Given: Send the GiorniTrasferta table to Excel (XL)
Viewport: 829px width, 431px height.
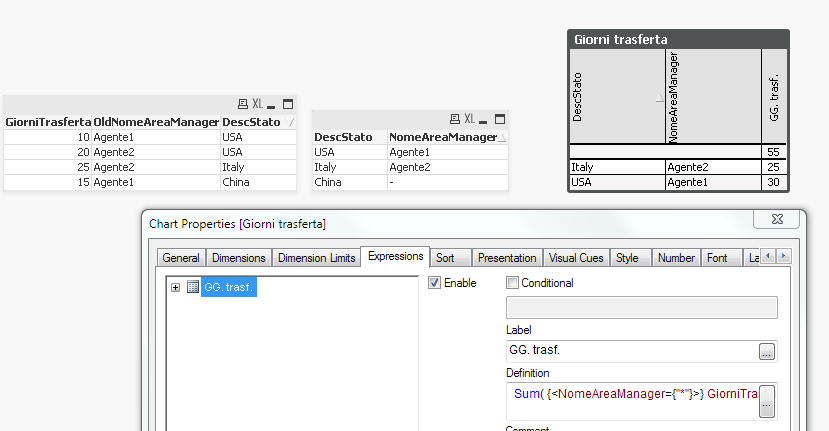Looking at the screenshot, I should click(x=257, y=104).
